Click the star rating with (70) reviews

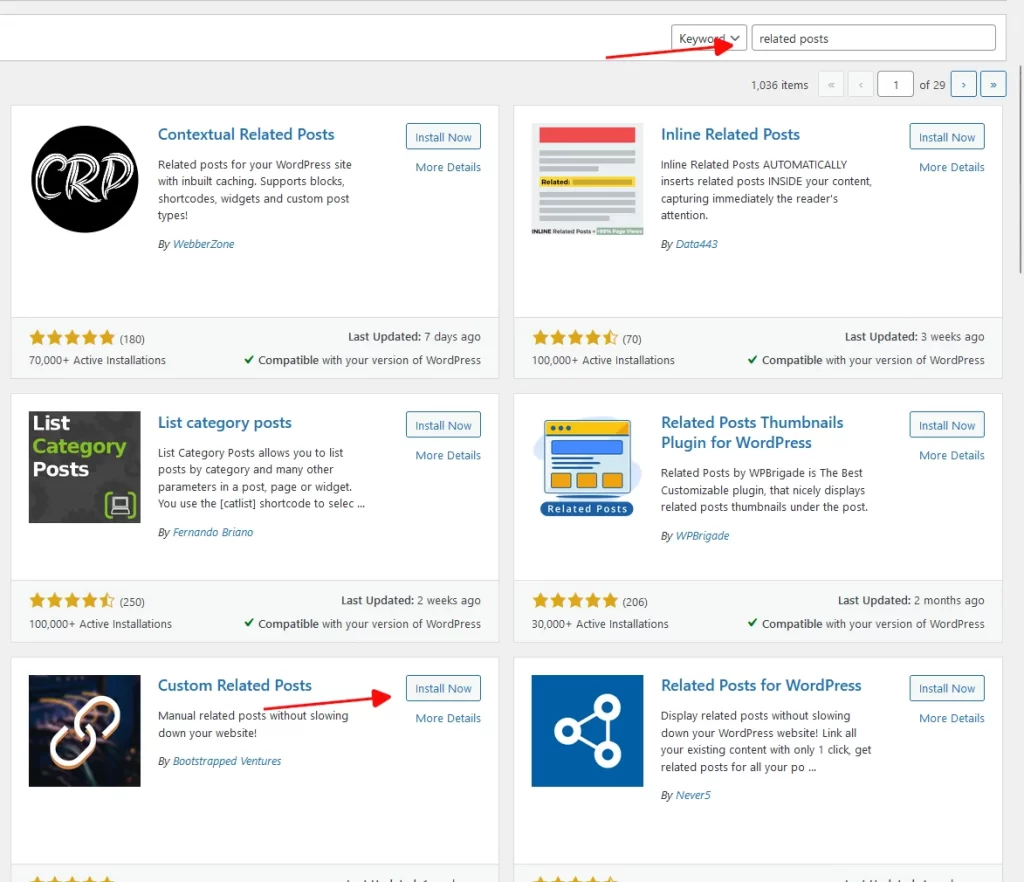575,338
